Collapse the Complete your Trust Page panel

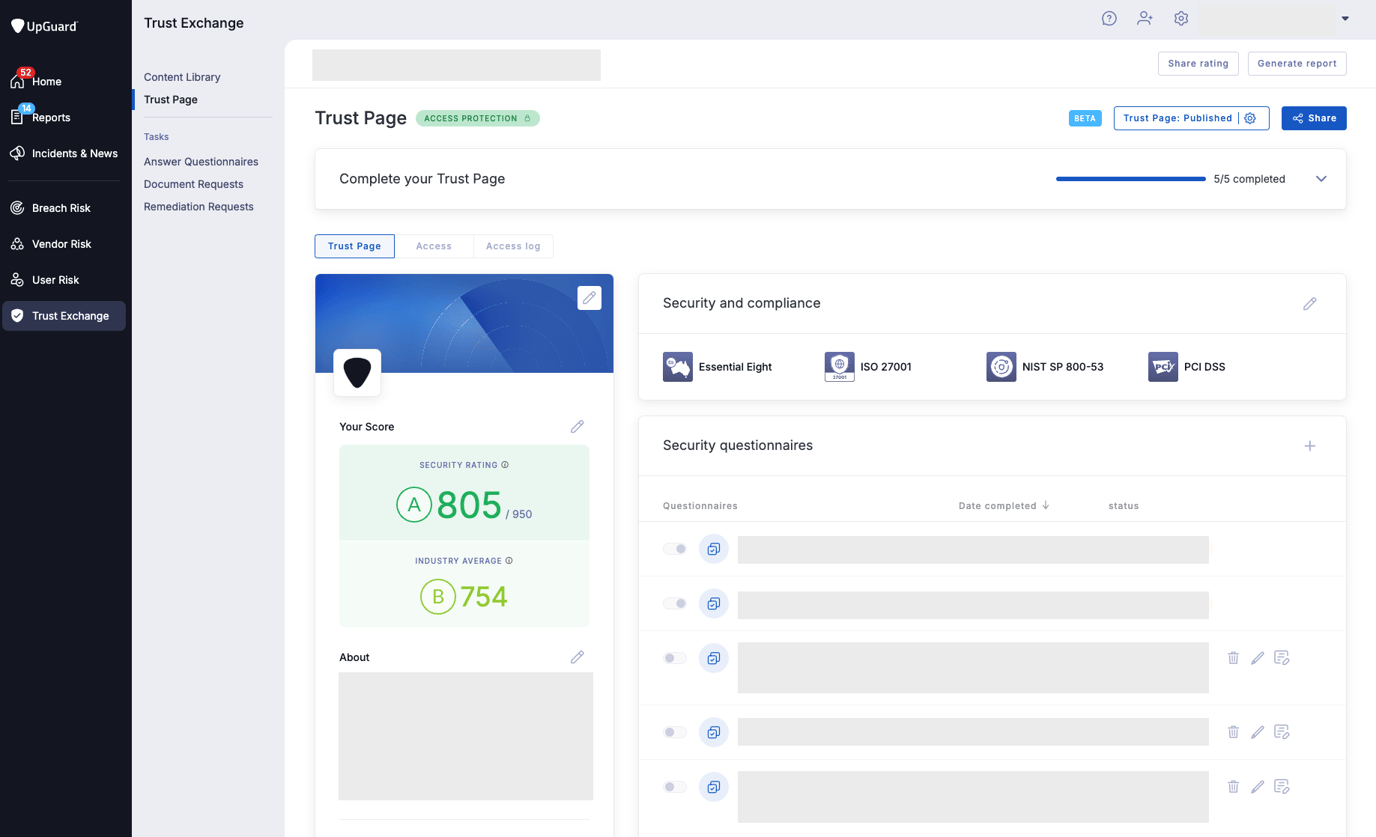1321,178
